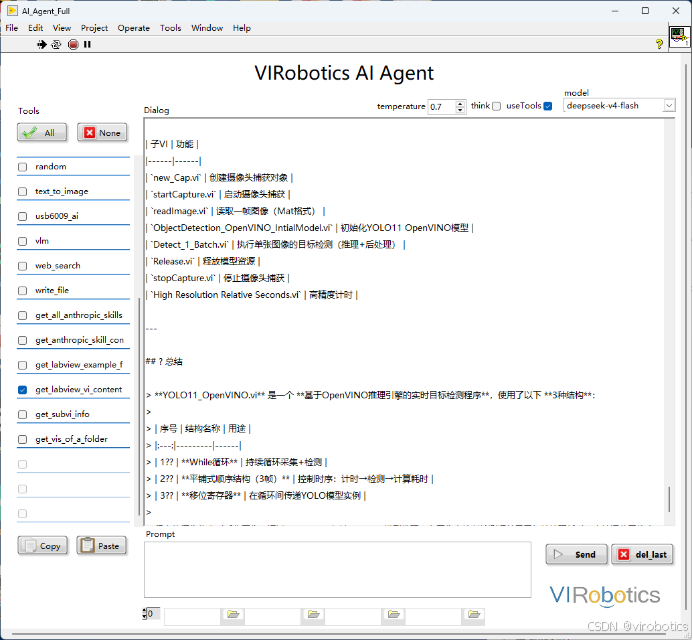Click the 'startCapture.vi' line in dialog

click(220, 194)
